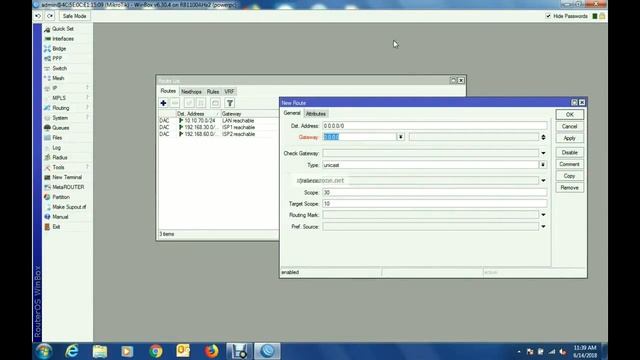
Task: Open a New Terminal
Action: coord(67,178)
